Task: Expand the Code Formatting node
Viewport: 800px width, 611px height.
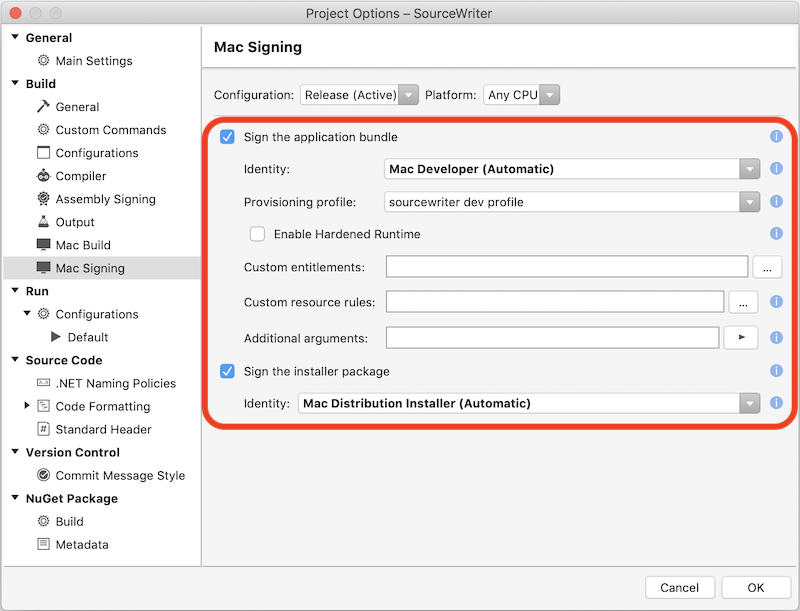Action: coord(27,405)
